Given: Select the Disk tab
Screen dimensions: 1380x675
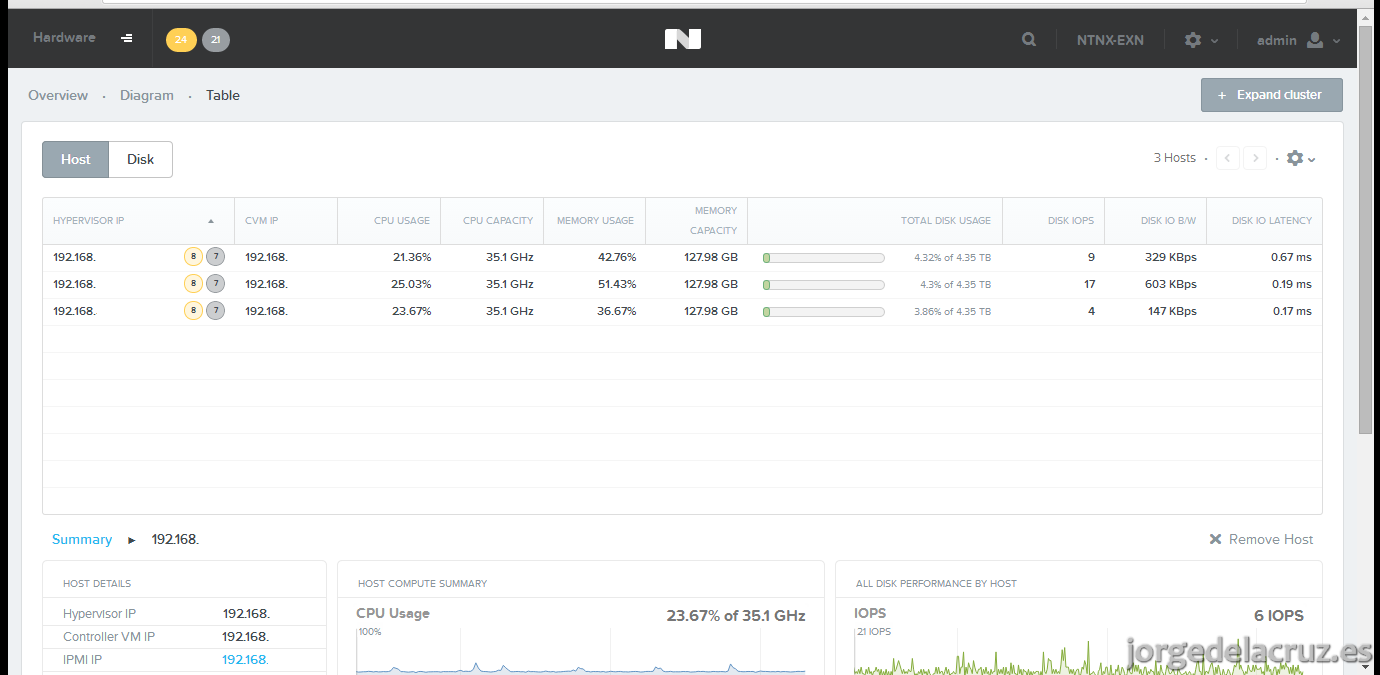Looking at the screenshot, I should [x=140, y=159].
